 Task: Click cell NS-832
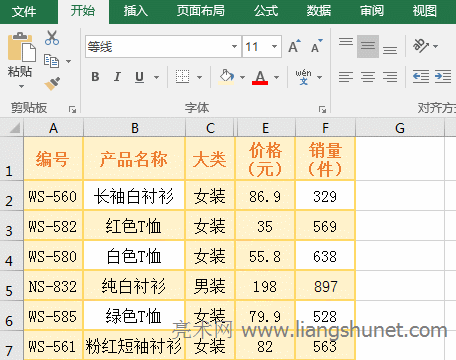pos(53,286)
